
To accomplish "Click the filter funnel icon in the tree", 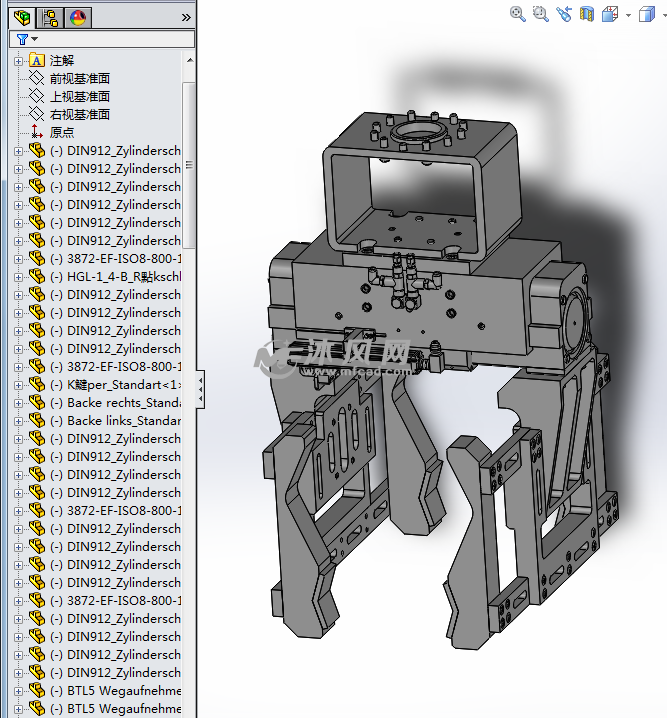I will pyautogui.click(x=21, y=39).
